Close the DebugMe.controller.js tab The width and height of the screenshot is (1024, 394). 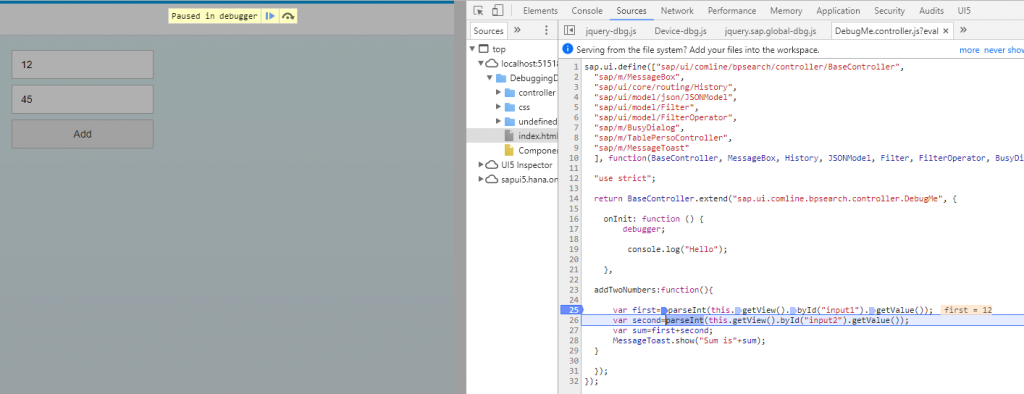[946, 31]
